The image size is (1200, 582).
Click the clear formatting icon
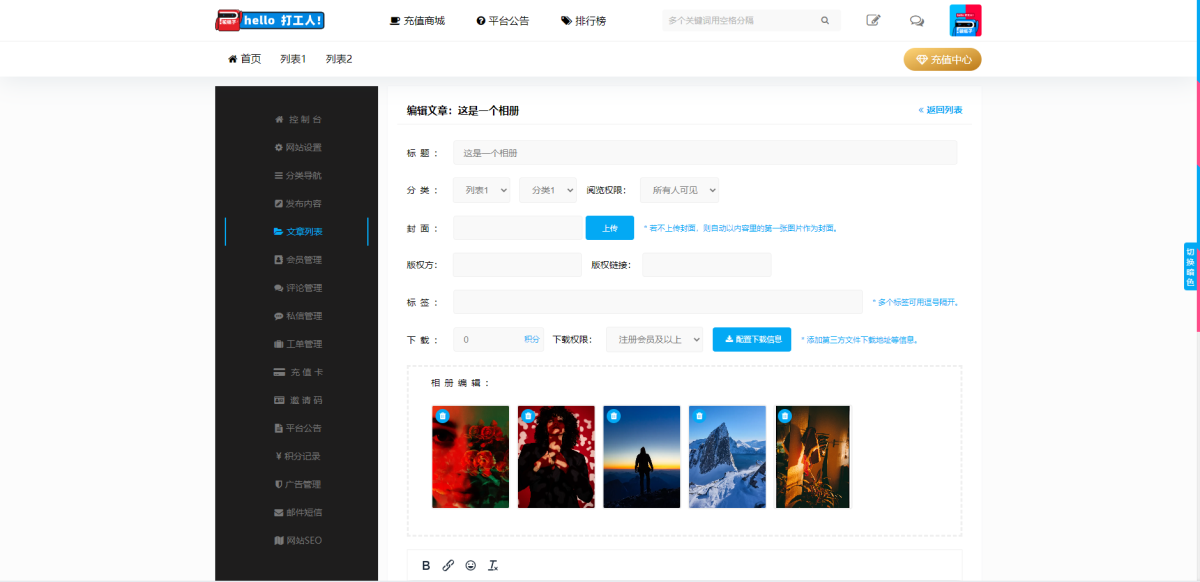click(x=492, y=566)
